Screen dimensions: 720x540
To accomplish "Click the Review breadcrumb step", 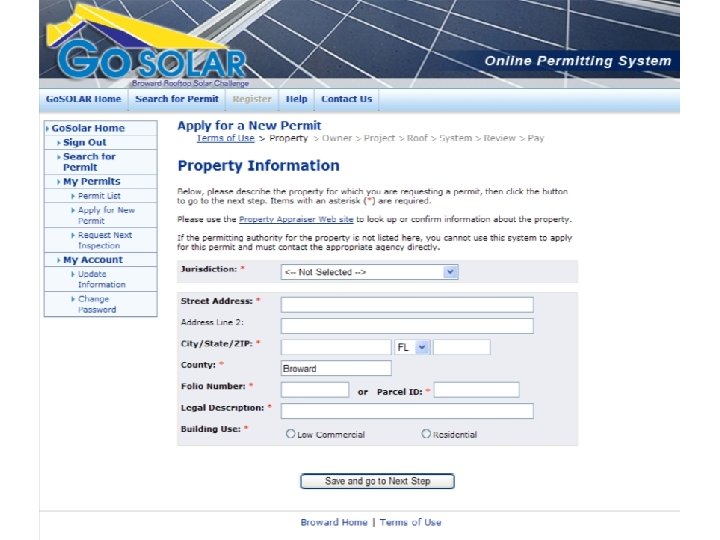I will click(500, 138).
